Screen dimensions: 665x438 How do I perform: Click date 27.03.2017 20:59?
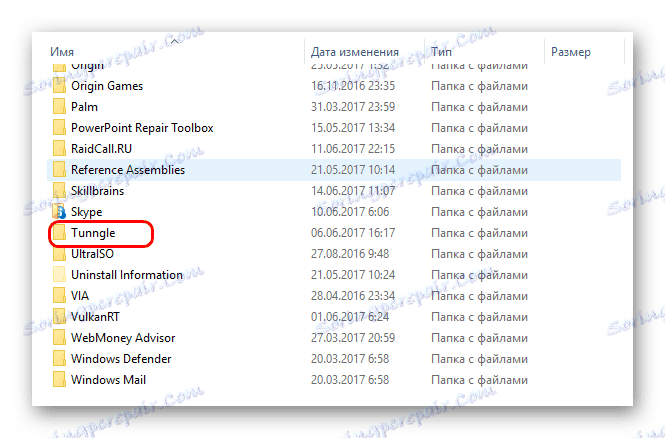click(353, 338)
